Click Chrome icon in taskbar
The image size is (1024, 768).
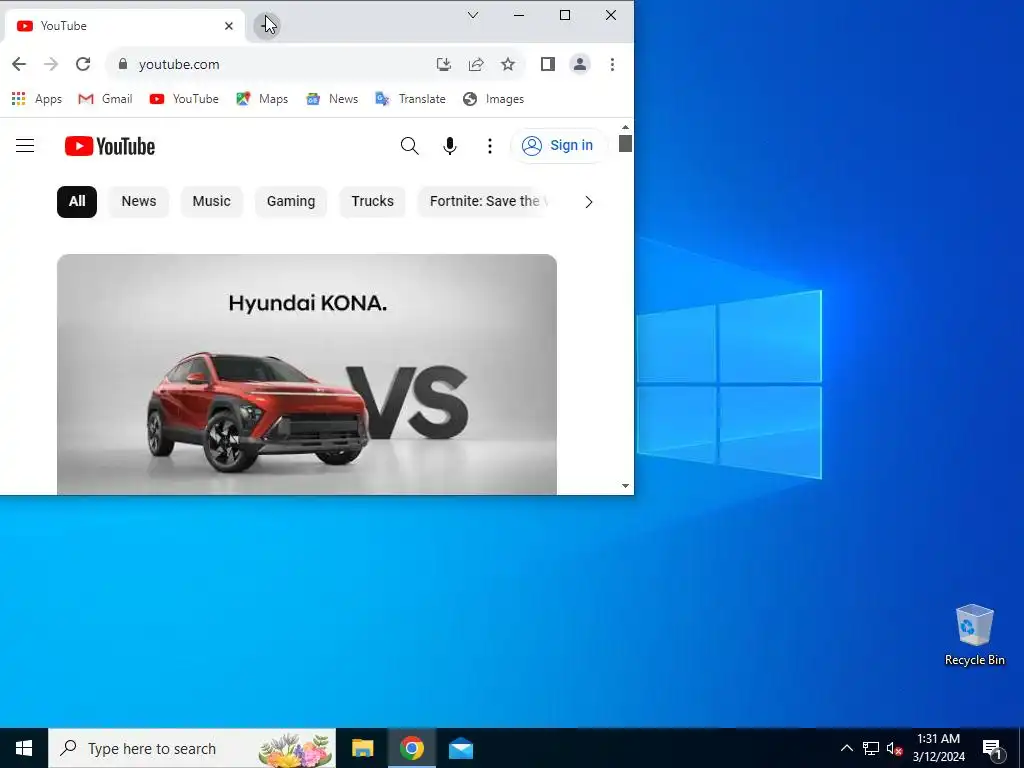tap(412, 748)
